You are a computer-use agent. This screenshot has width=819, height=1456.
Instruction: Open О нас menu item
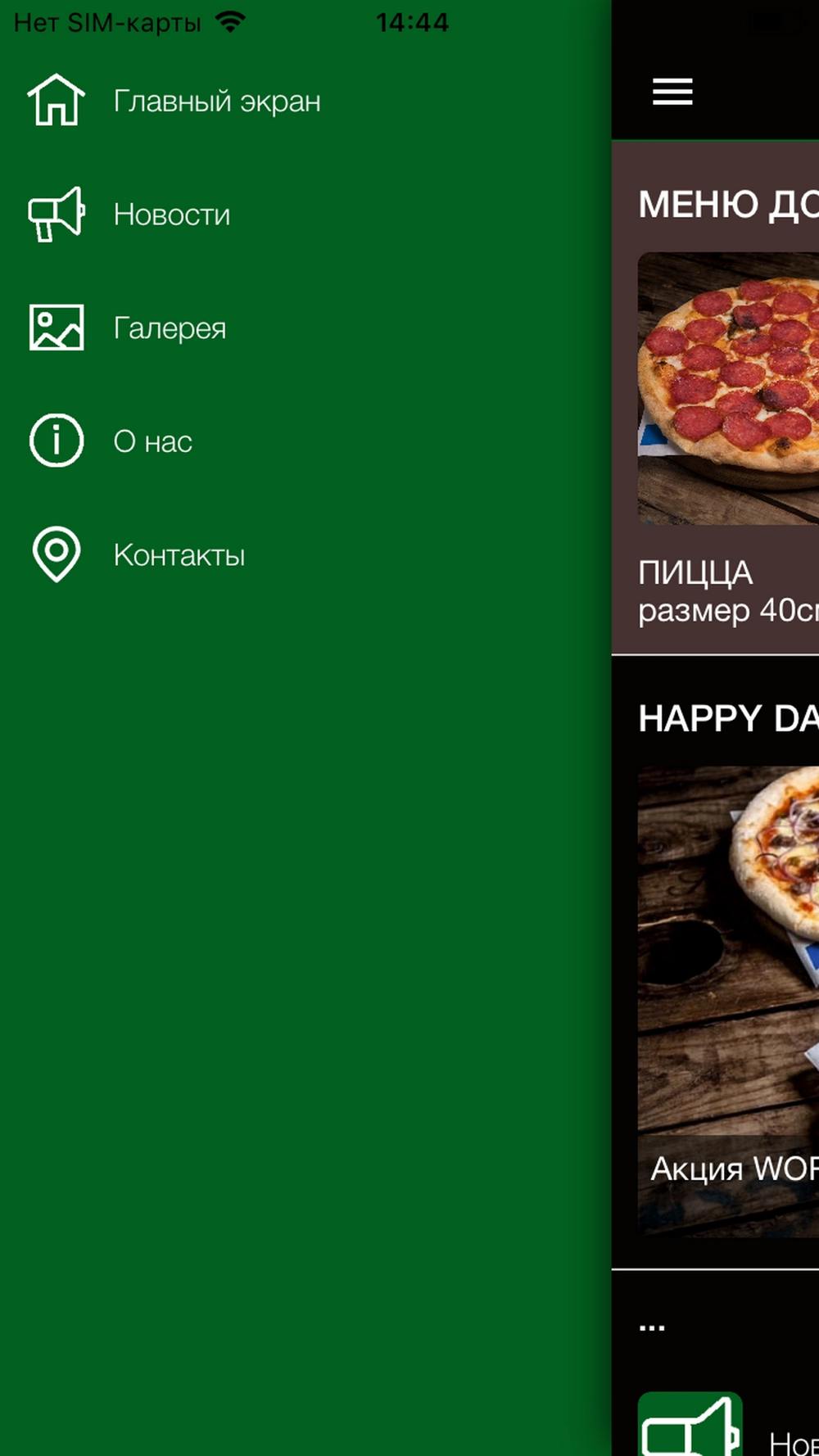coord(153,441)
